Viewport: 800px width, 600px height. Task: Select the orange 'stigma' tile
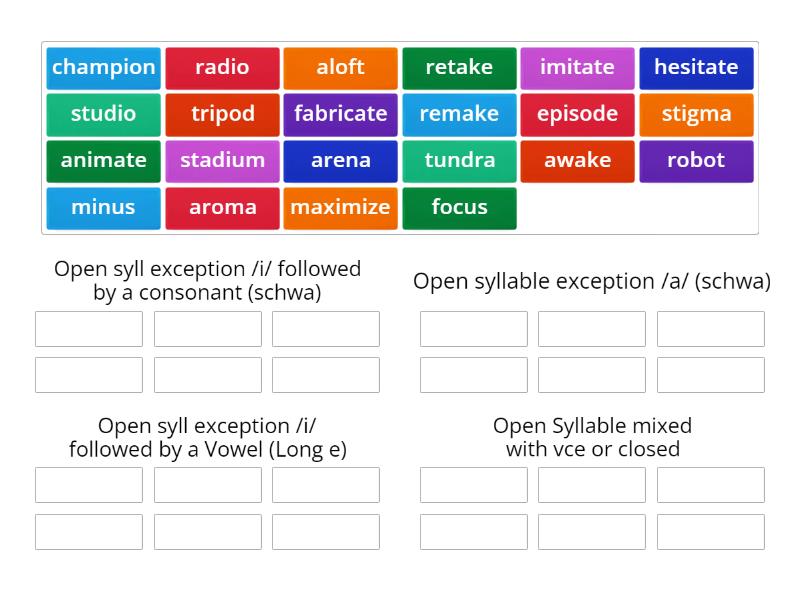[696, 114]
